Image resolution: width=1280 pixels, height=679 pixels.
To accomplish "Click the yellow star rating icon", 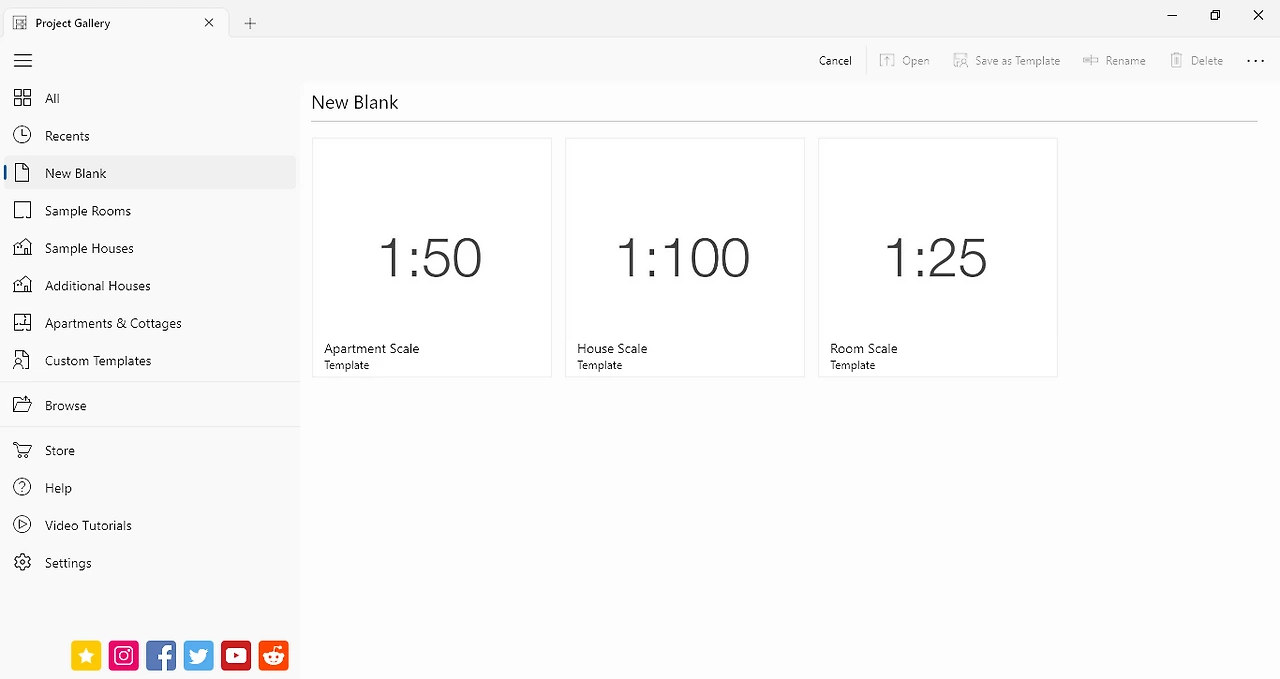I will [x=86, y=656].
